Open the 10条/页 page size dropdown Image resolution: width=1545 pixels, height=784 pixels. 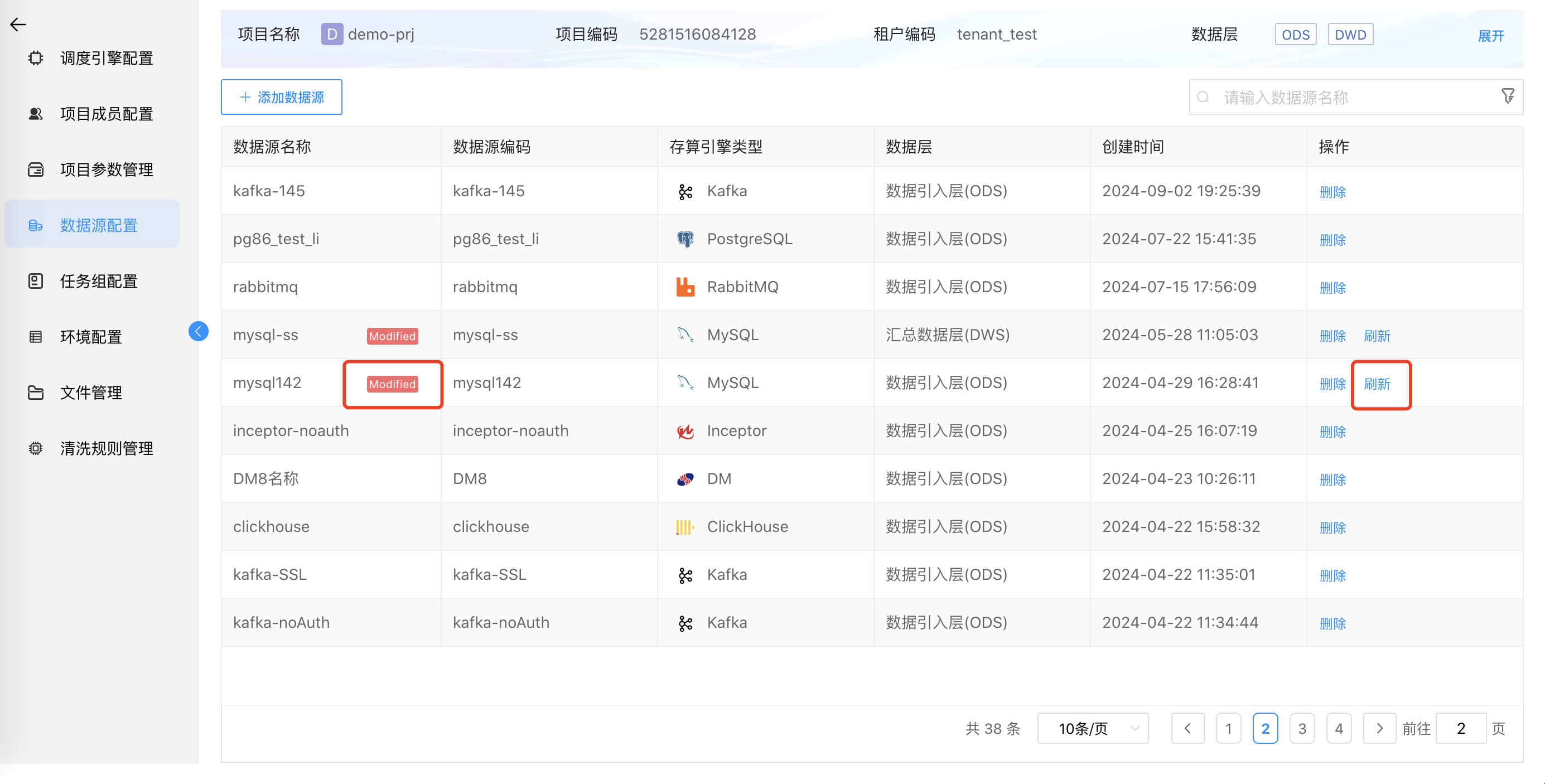point(1092,728)
